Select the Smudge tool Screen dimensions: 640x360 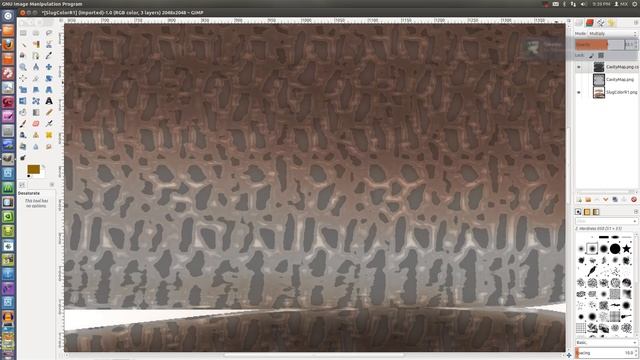coord(49,146)
